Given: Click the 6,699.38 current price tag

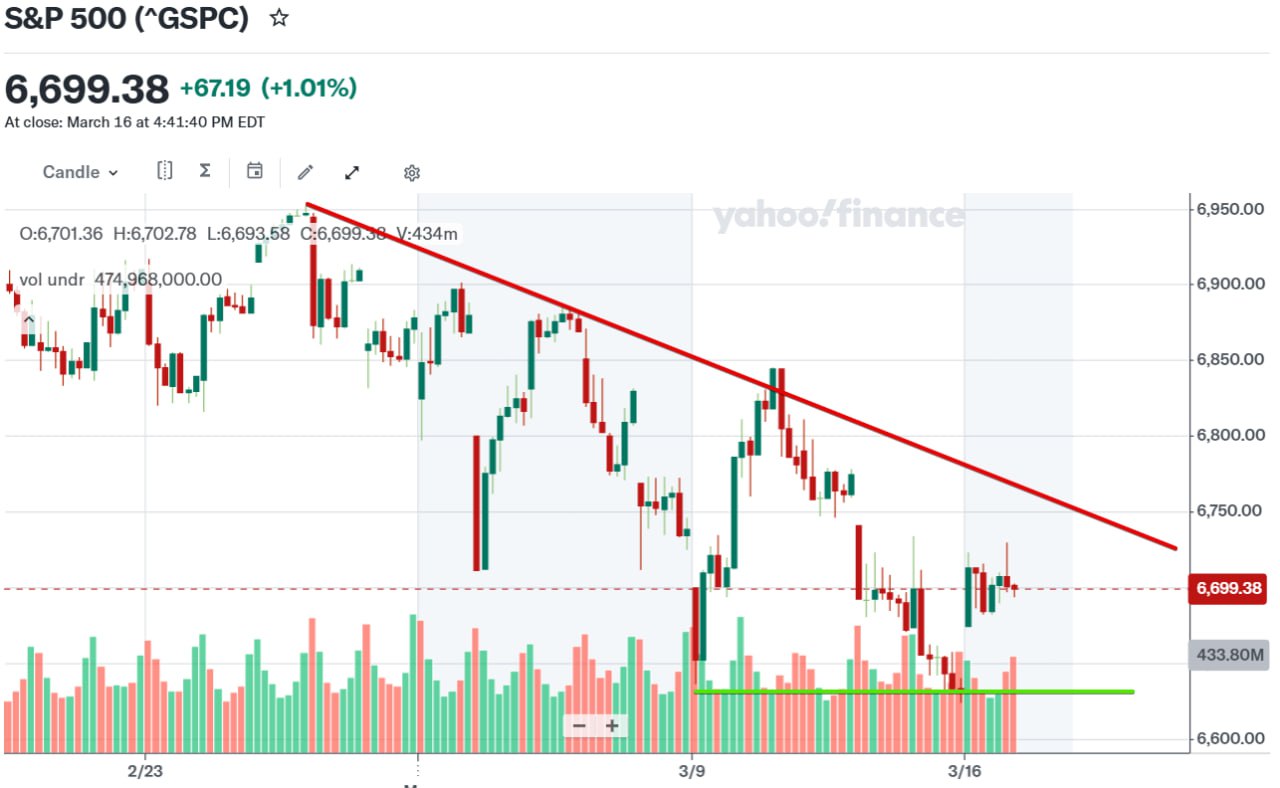Looking at the screenshot, I should pos(1228,588).
